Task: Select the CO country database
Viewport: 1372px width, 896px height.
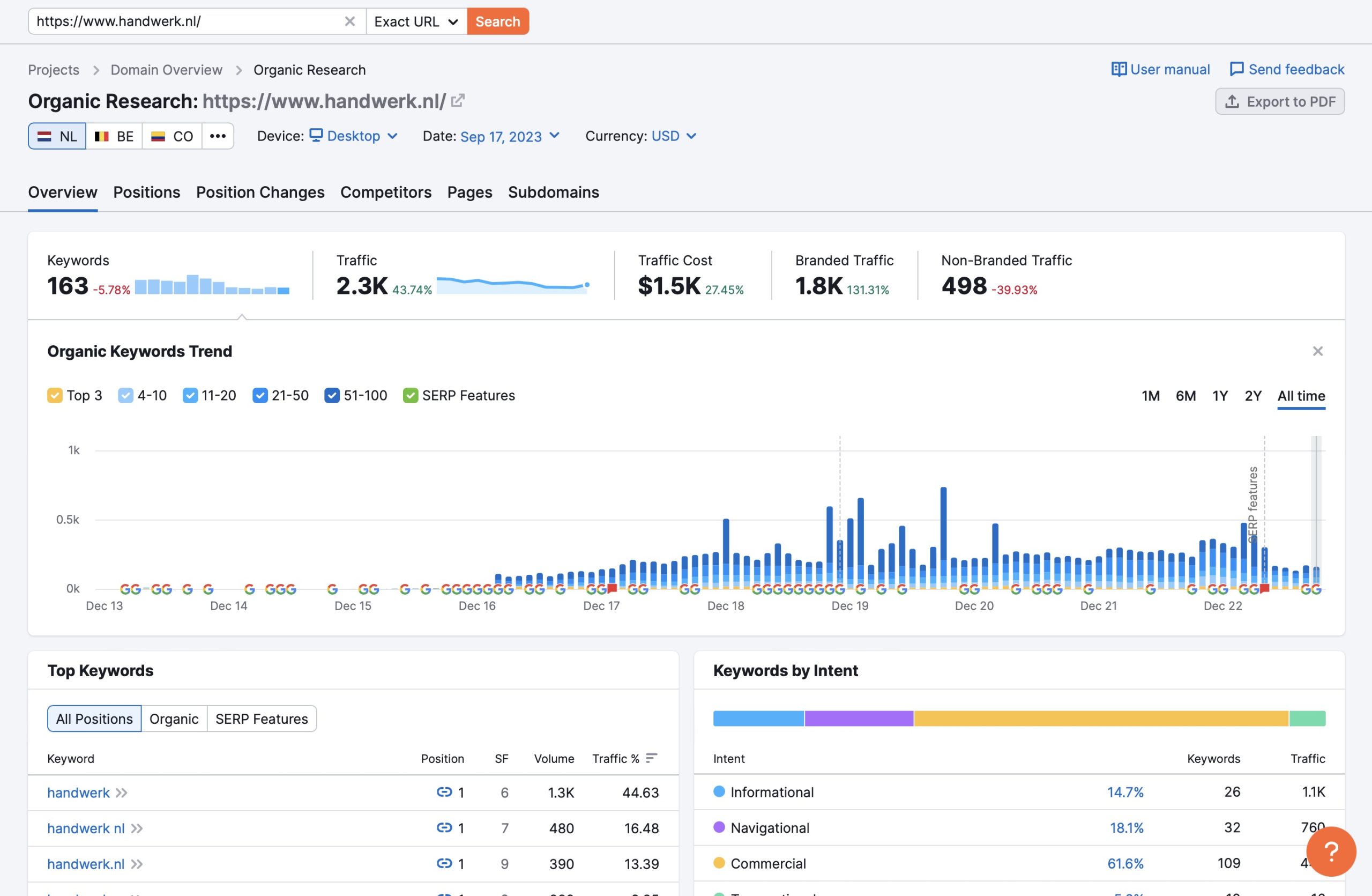Action: click(172, 136)
